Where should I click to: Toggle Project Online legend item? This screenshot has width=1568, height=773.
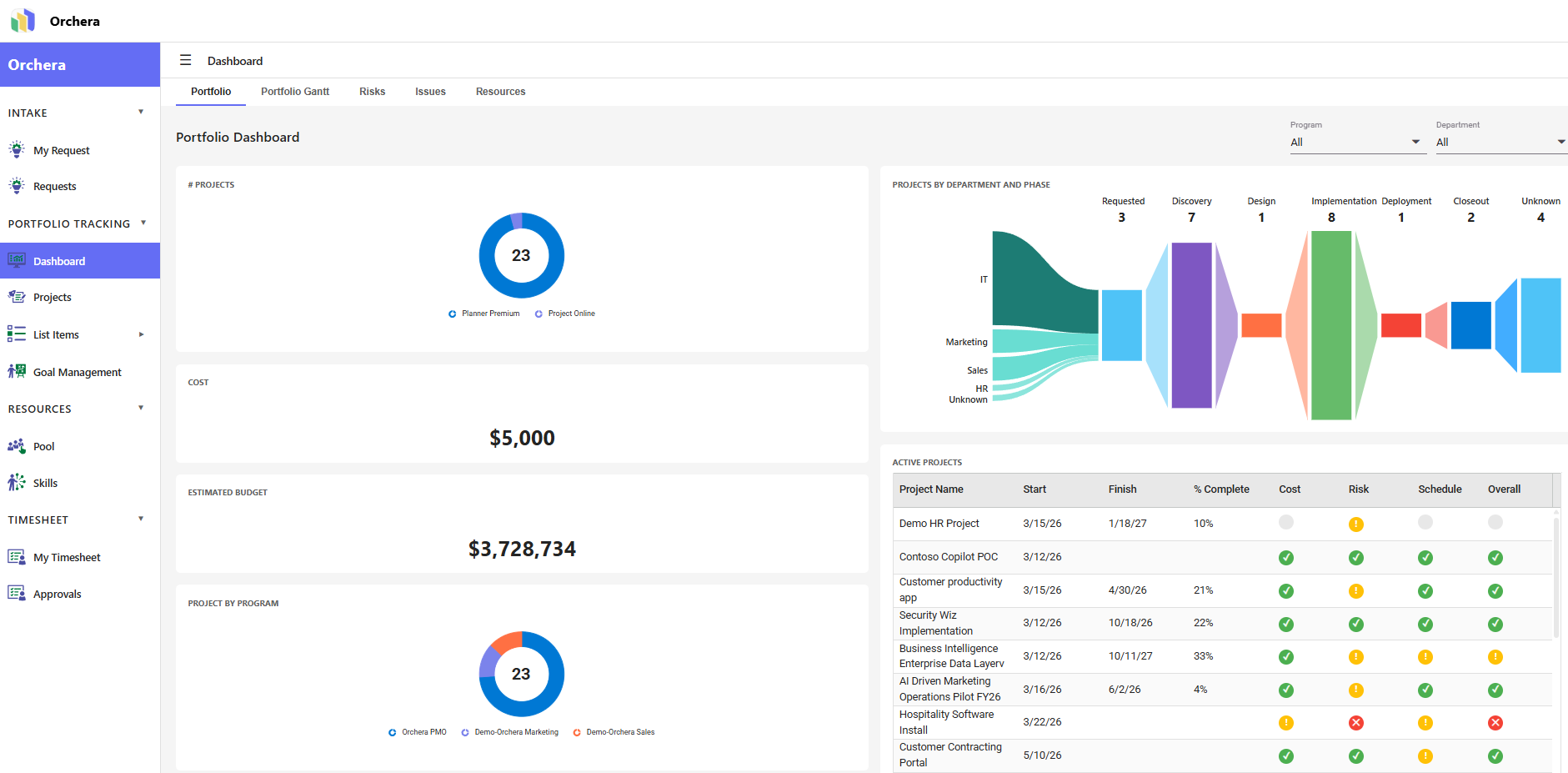[565, 314]
